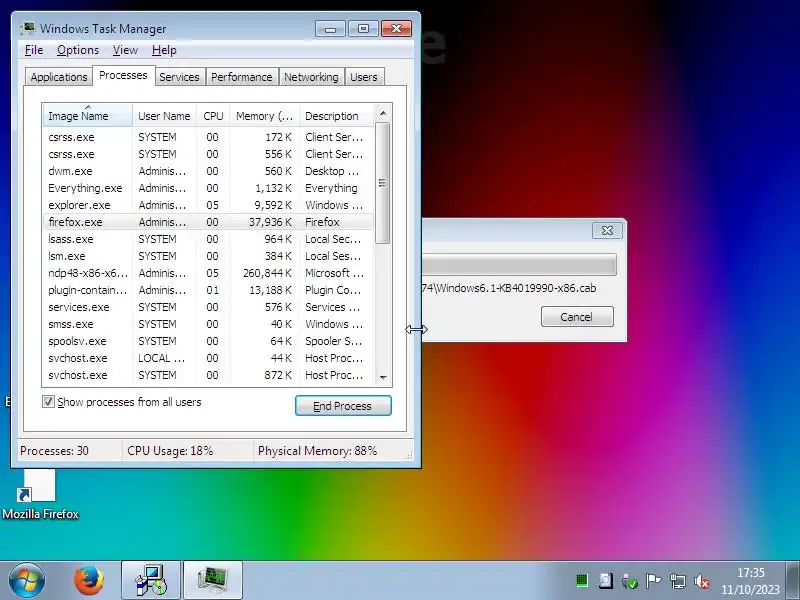Switch to the Applications tab
Screen dimensions: 800x600
(x=59, y=77)
